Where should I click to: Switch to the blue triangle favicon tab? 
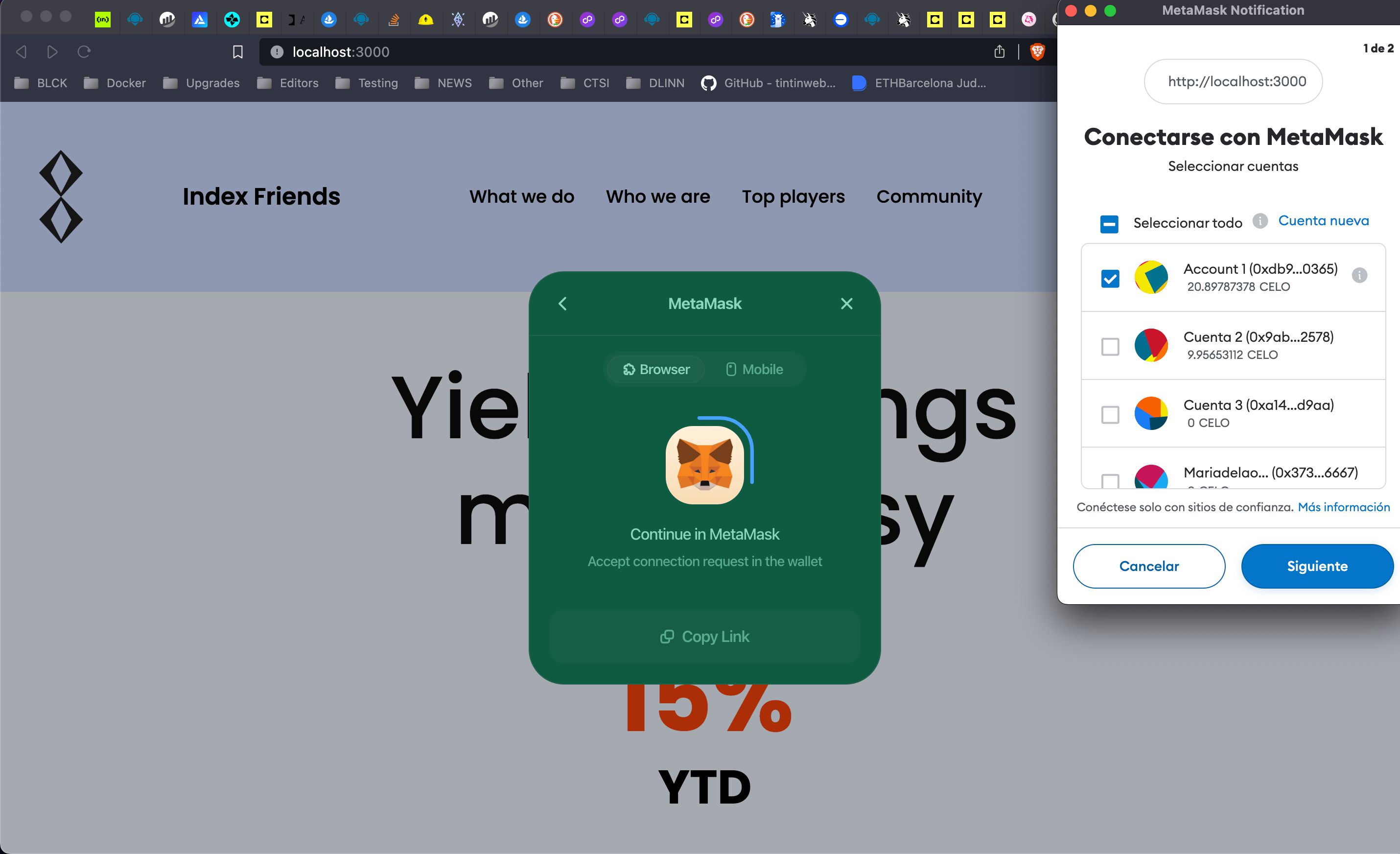[199, 20]
